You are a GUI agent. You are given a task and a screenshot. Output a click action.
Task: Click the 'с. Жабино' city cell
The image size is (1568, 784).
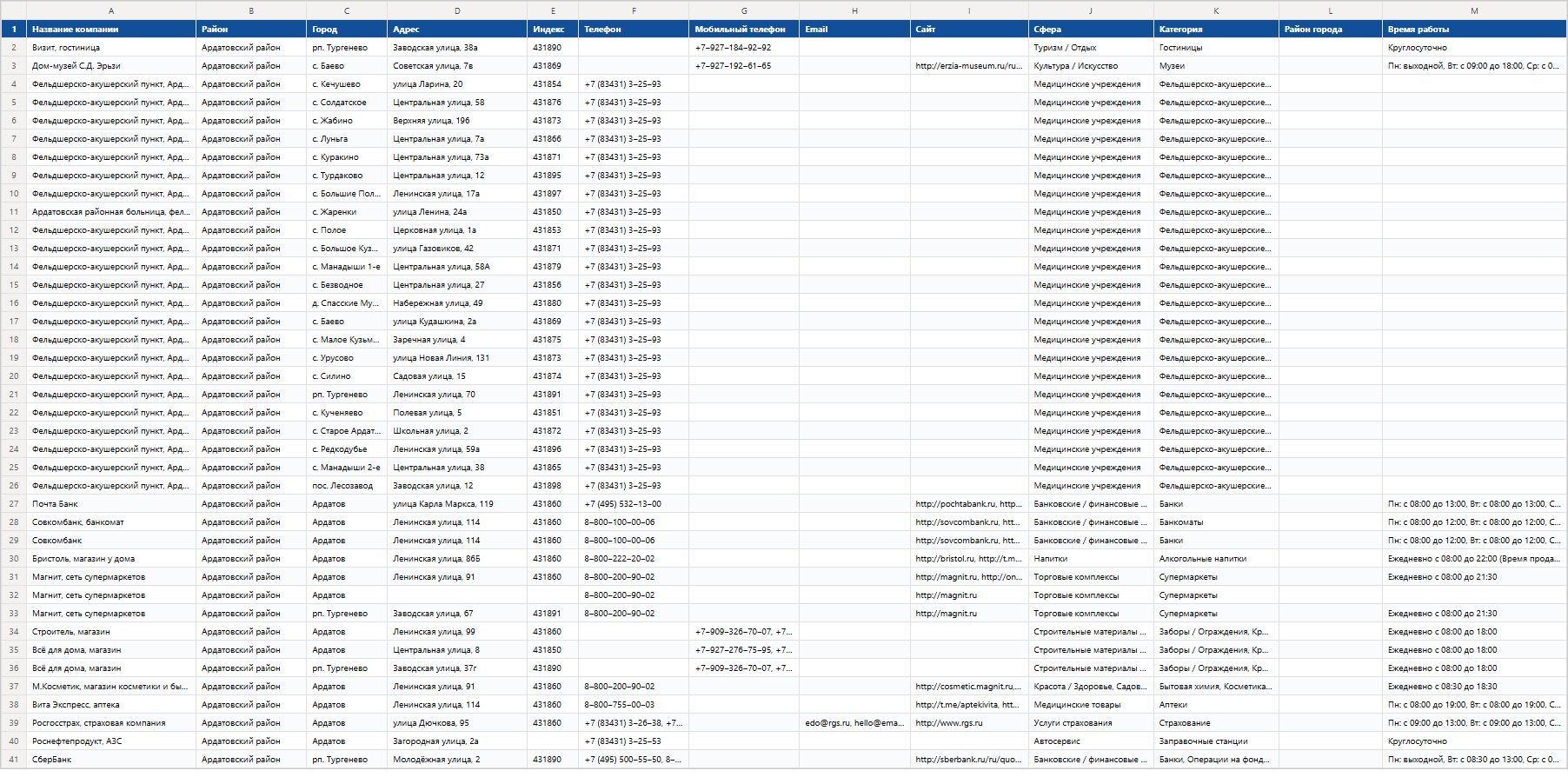(x=347, y=121)
